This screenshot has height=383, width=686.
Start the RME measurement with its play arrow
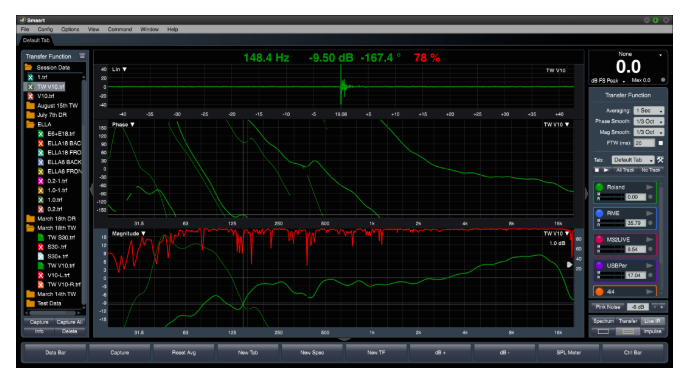649,213
